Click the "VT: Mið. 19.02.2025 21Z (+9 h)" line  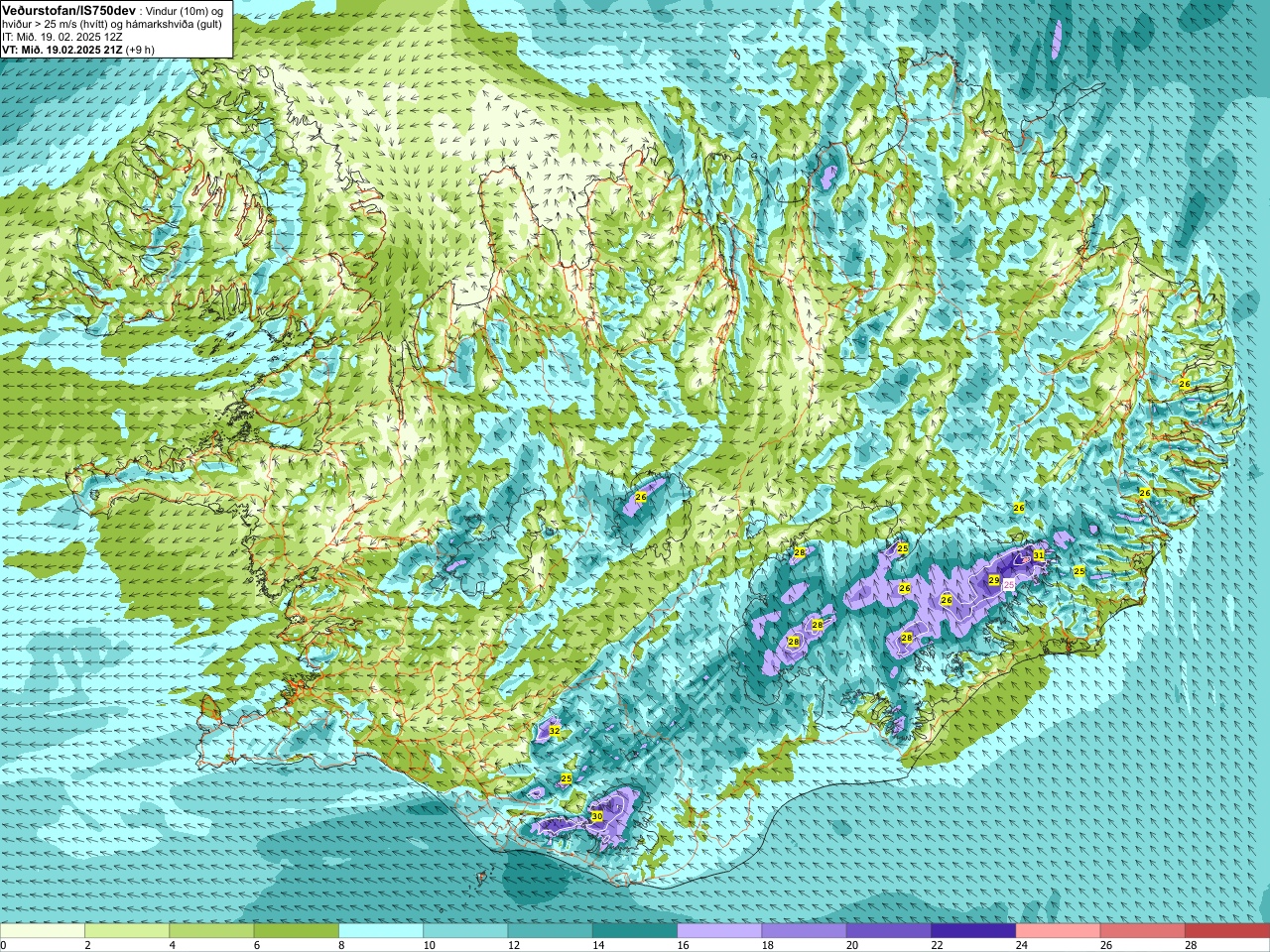click(x=77, y=49)
